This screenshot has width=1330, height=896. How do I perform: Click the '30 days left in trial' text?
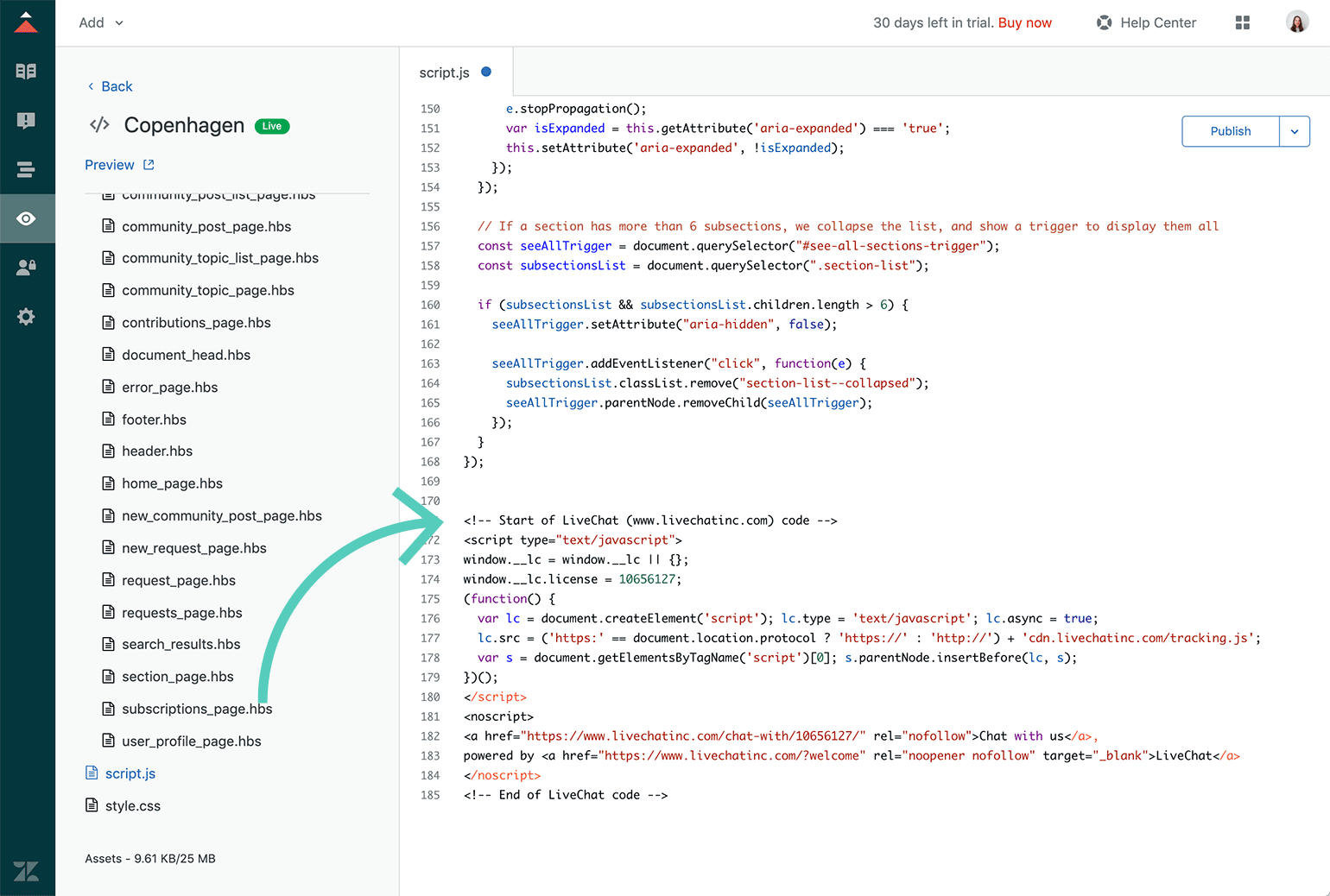[933, 22]
